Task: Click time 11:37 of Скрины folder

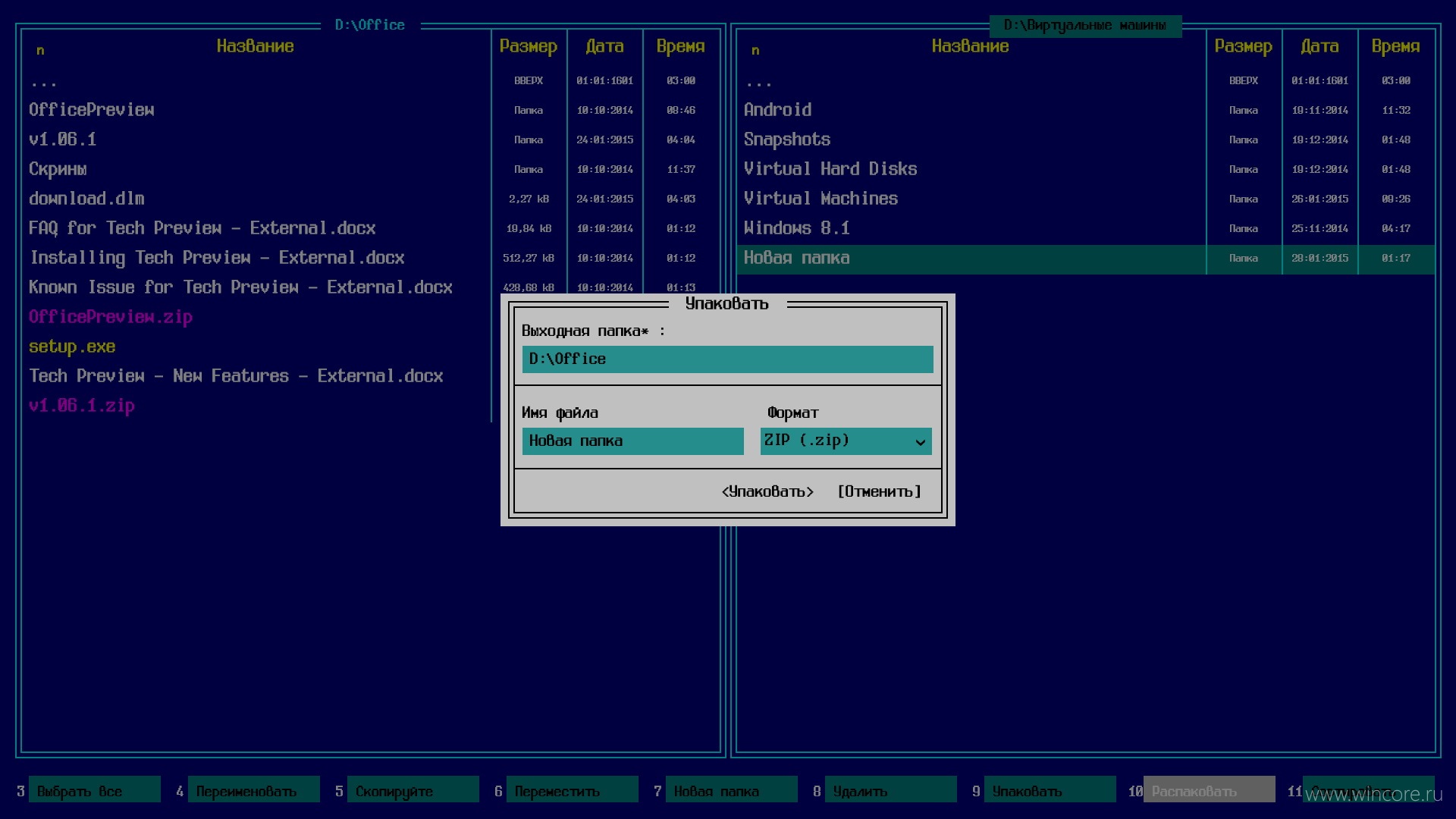Action: (680, 169)
